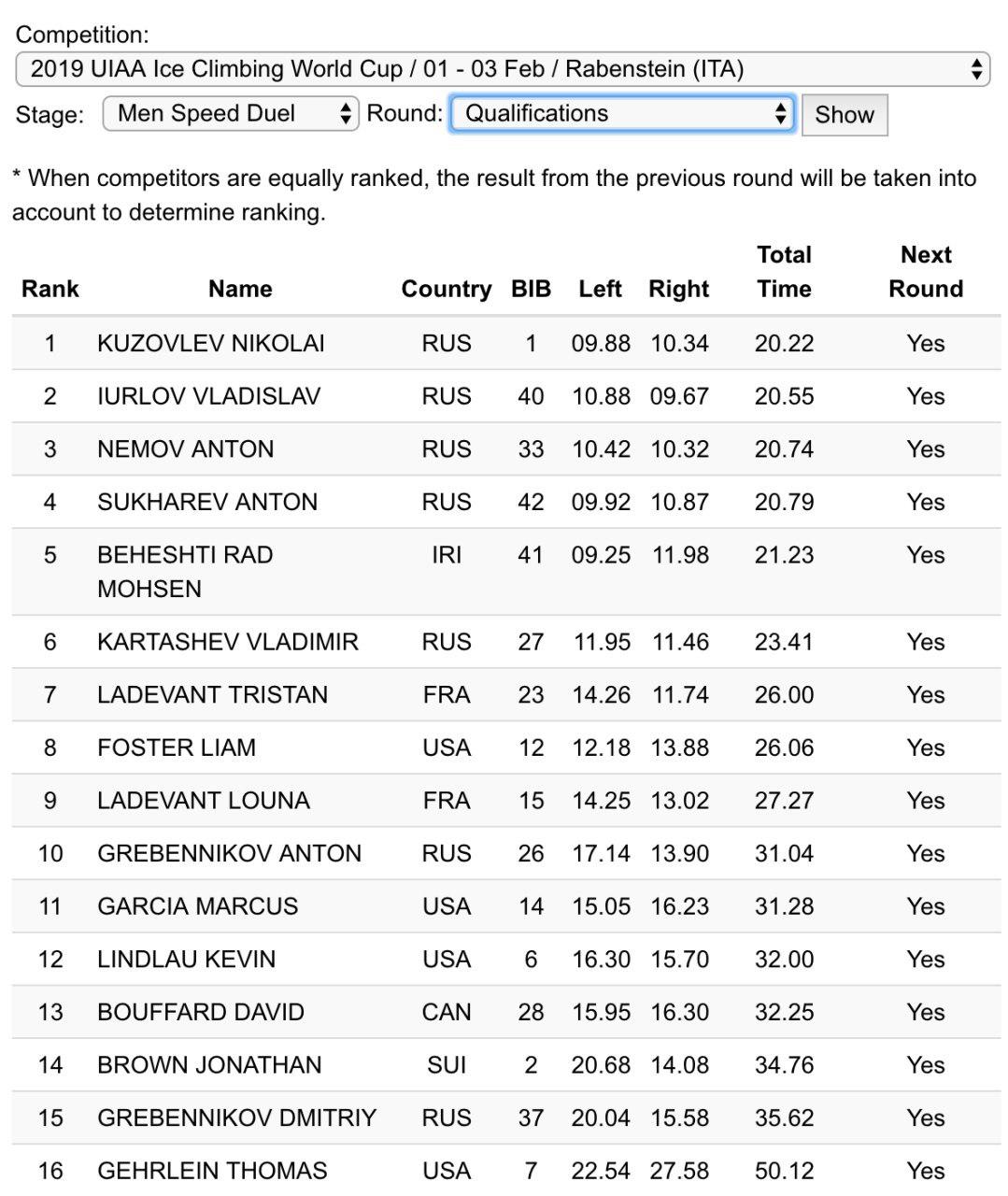
Task: Click the Rank column header
Action: click(50, 289)
